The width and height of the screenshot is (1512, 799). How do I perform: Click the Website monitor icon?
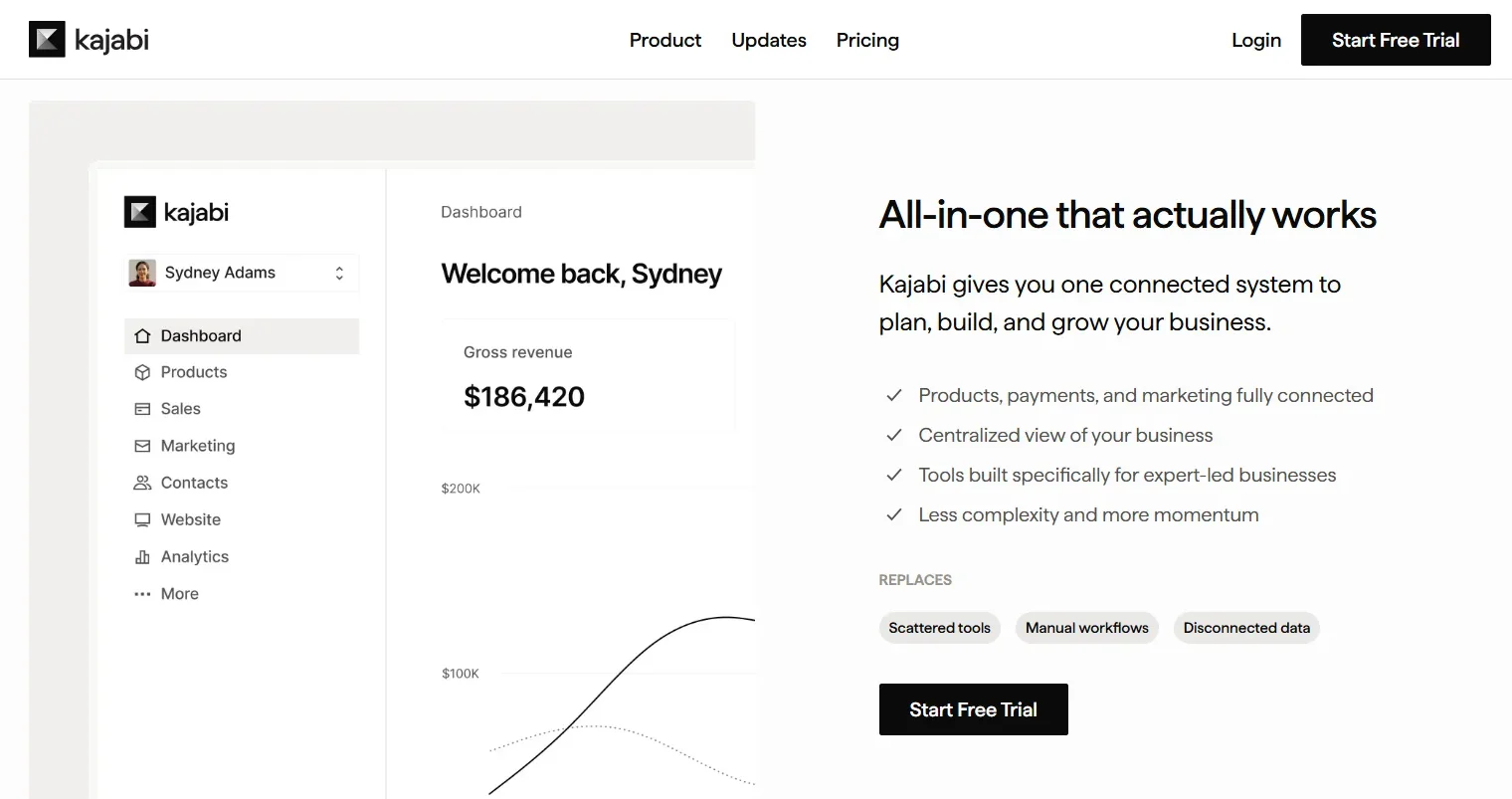tap(142, 519)
